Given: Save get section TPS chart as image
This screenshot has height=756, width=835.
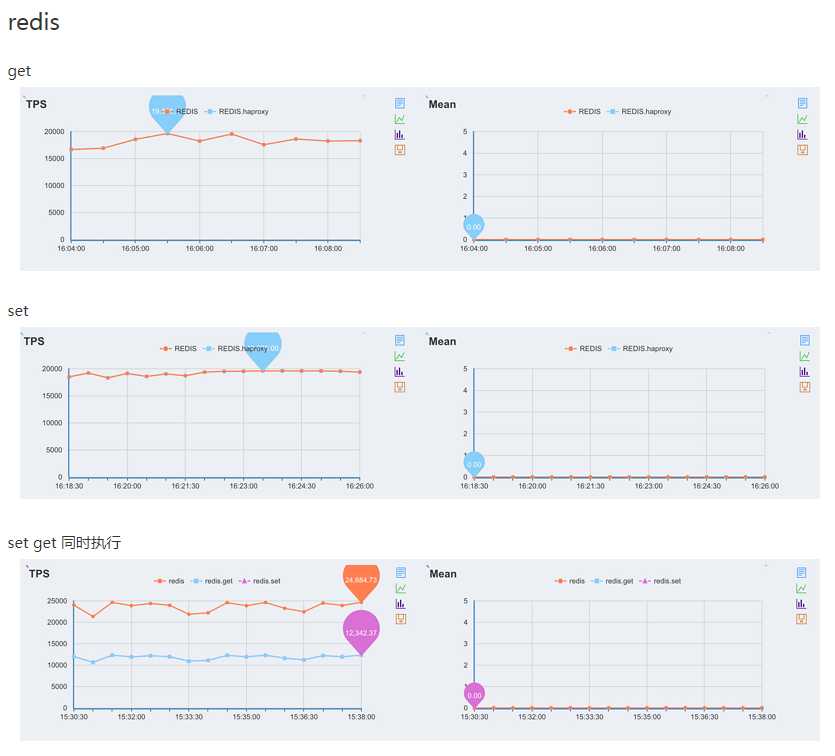Looking at the screenshot, I should pyautogui.click(x=400, y=150).
